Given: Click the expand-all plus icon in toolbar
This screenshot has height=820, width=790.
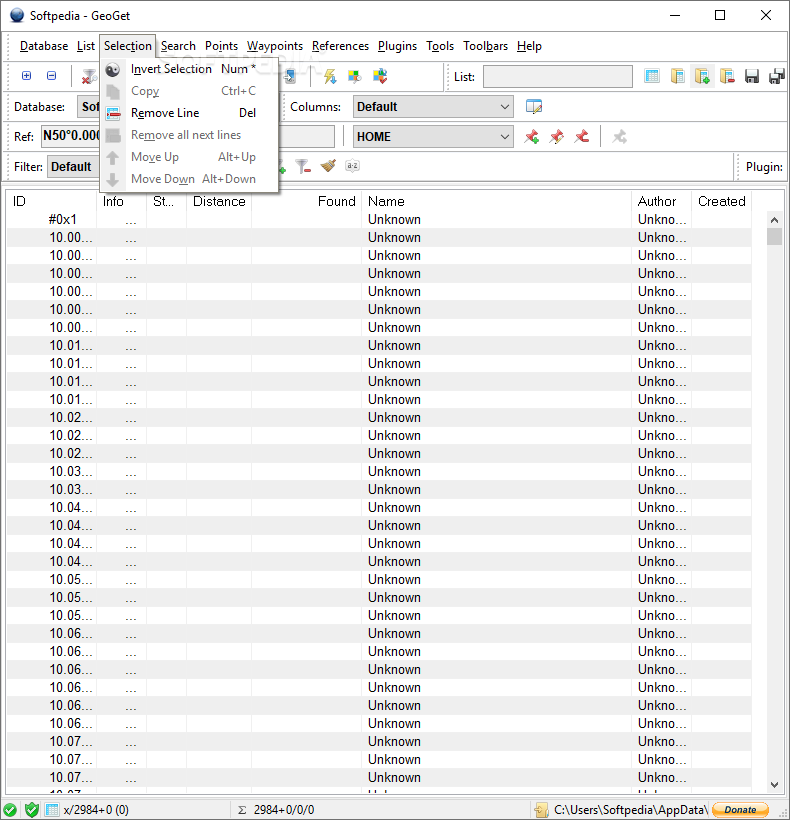Looking at the screenshot, I should [26, 76].
